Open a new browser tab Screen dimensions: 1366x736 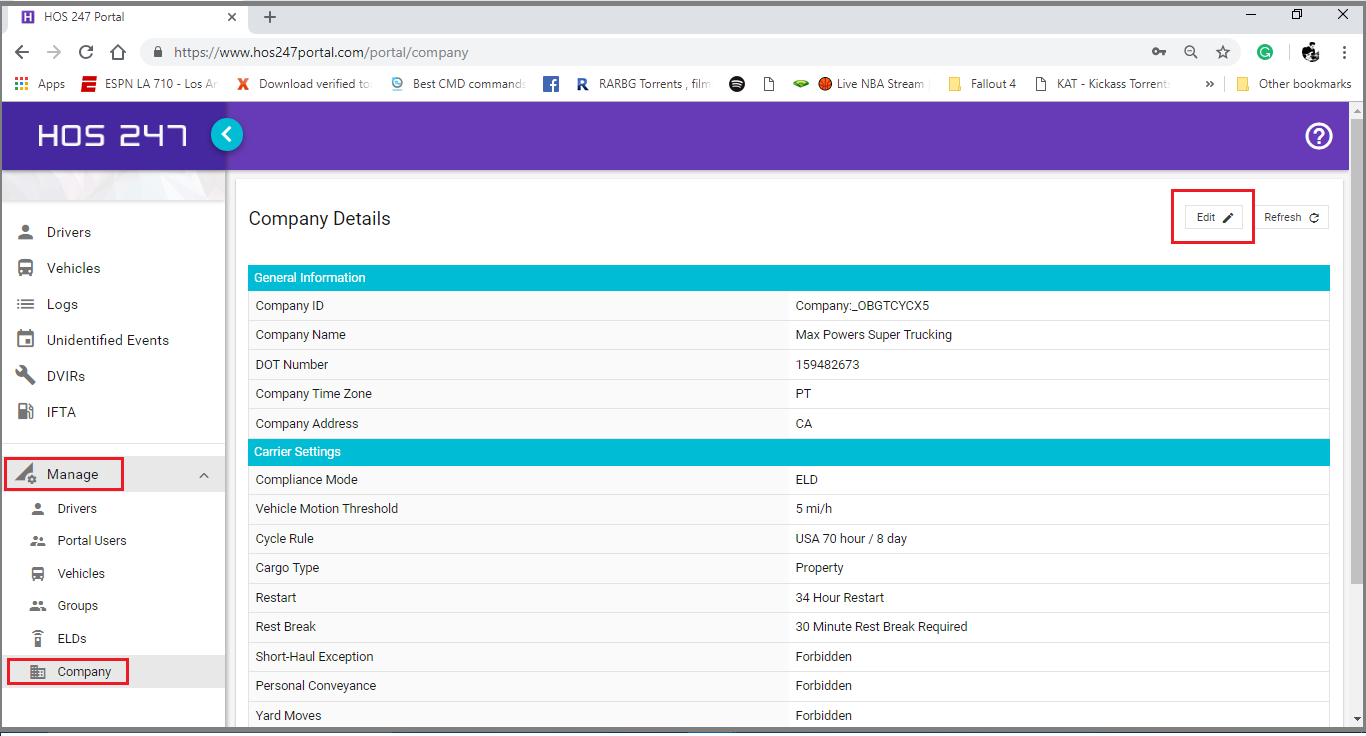(270, 17)
